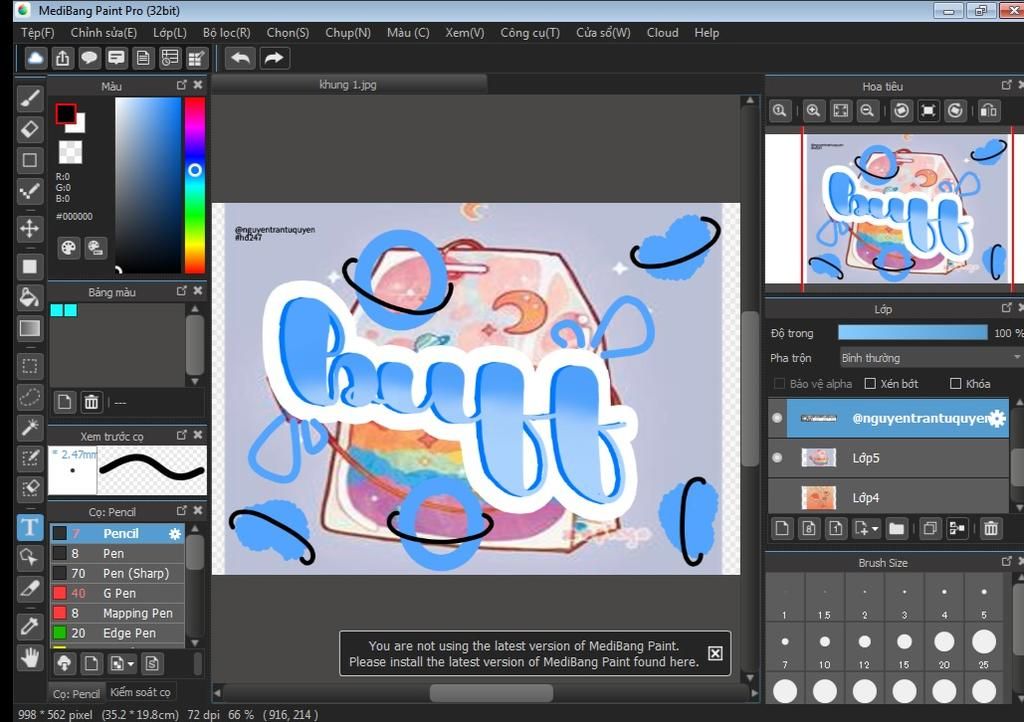Duplicate layer icon in Layer panel

[929, 528]
